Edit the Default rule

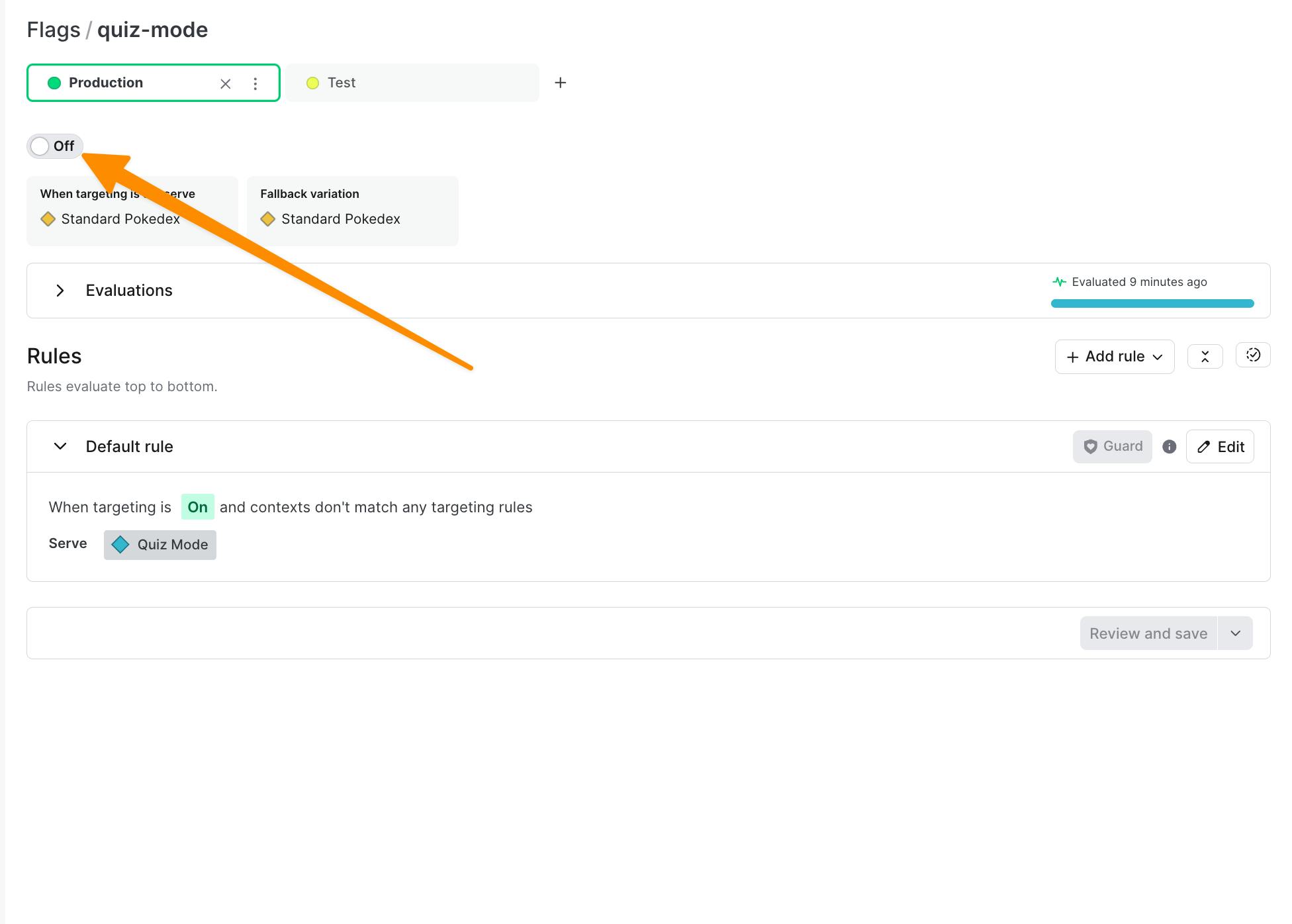(1219, 447)
